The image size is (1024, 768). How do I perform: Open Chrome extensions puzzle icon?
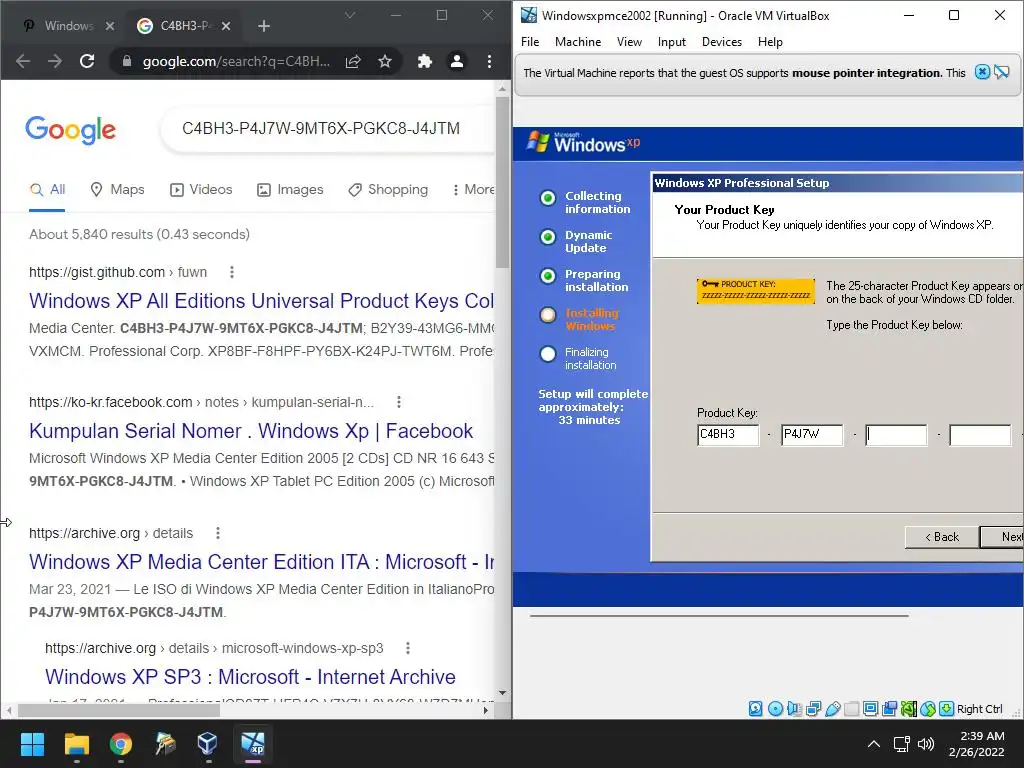coord(425,61)
